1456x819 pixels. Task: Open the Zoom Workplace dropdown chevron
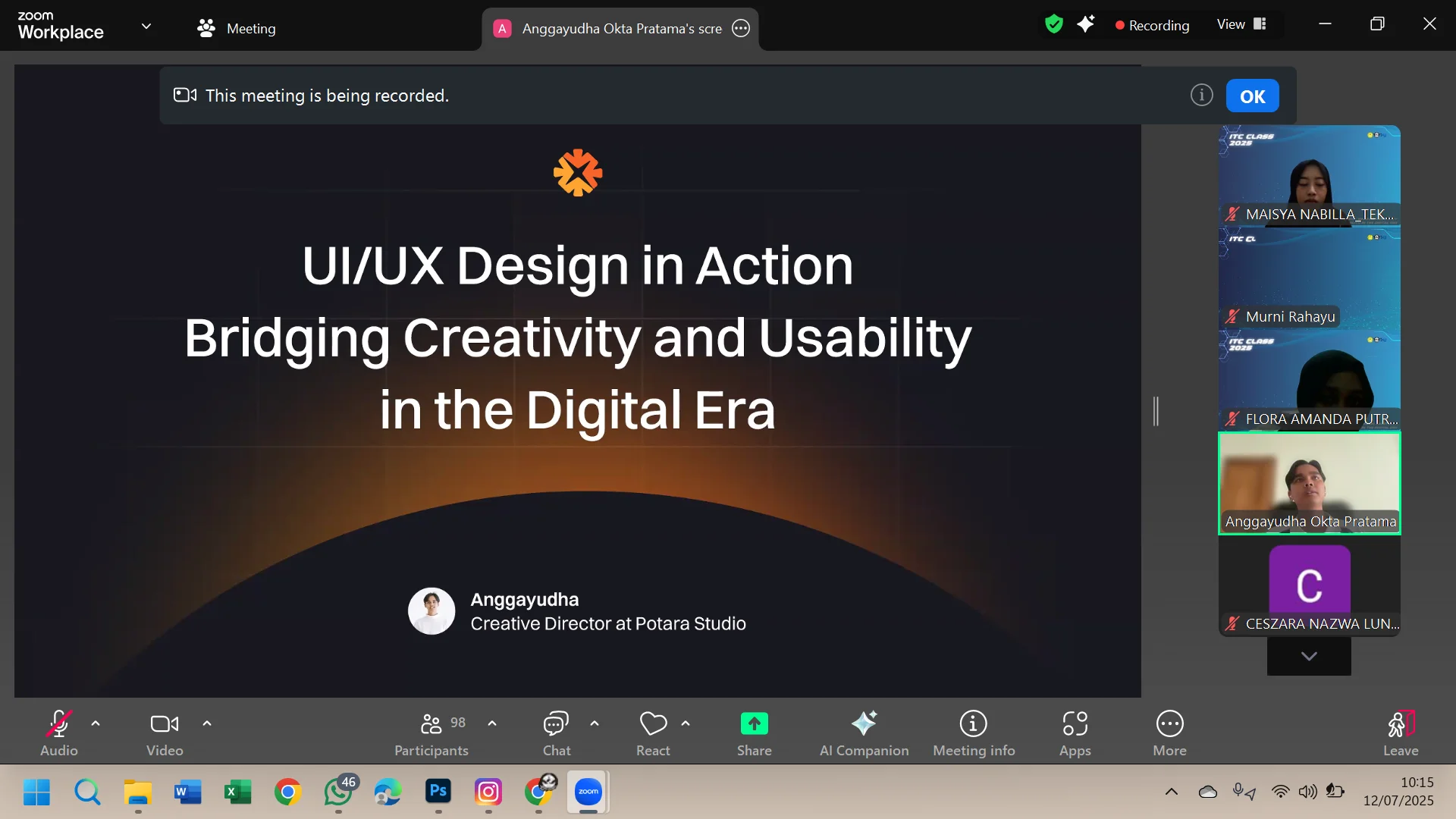[x=146, y=26]
